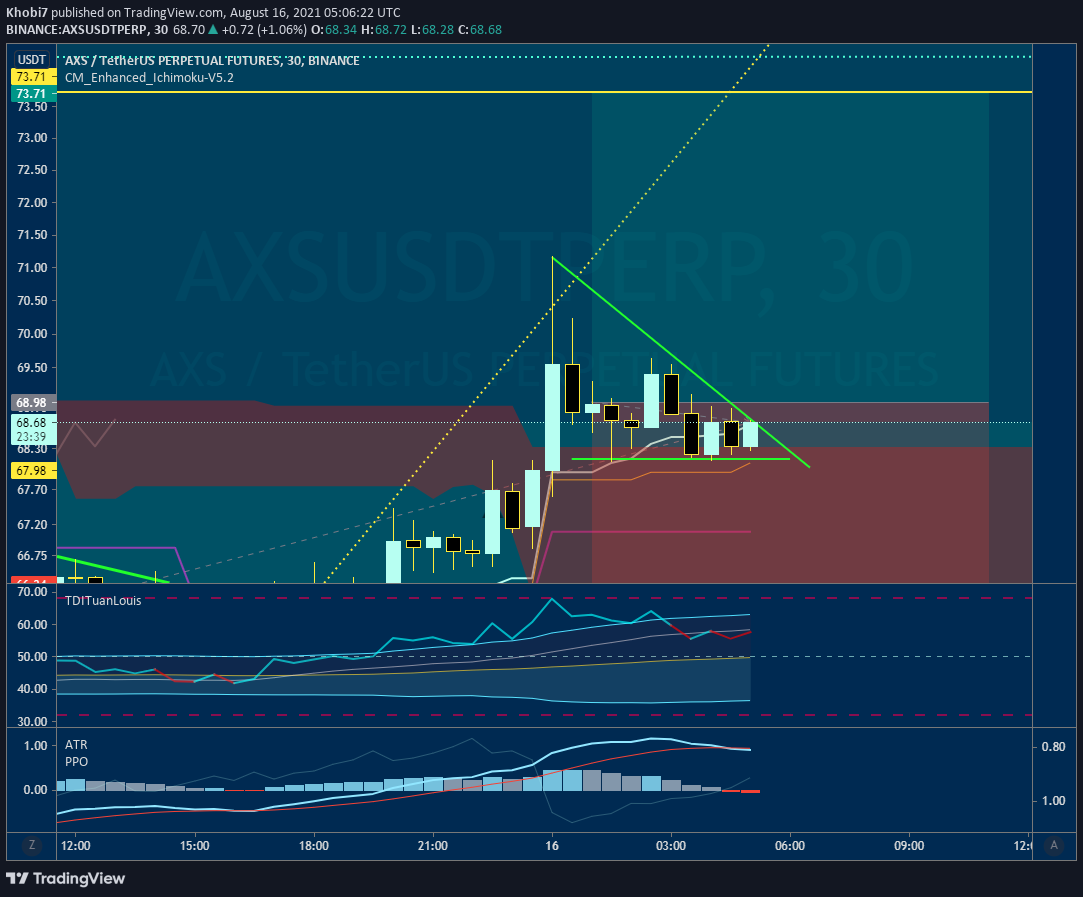This screenshot has height=897, width=1083.
Task: Click the 68.68 current price label
Action: click(x=32, y=423)
